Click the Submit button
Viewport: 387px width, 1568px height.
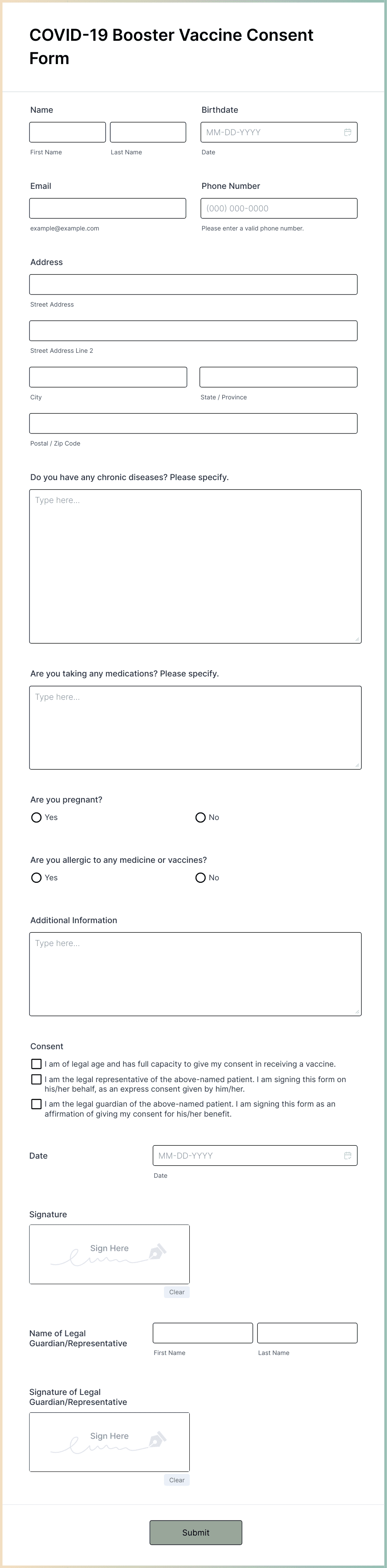coord(195,1533)
